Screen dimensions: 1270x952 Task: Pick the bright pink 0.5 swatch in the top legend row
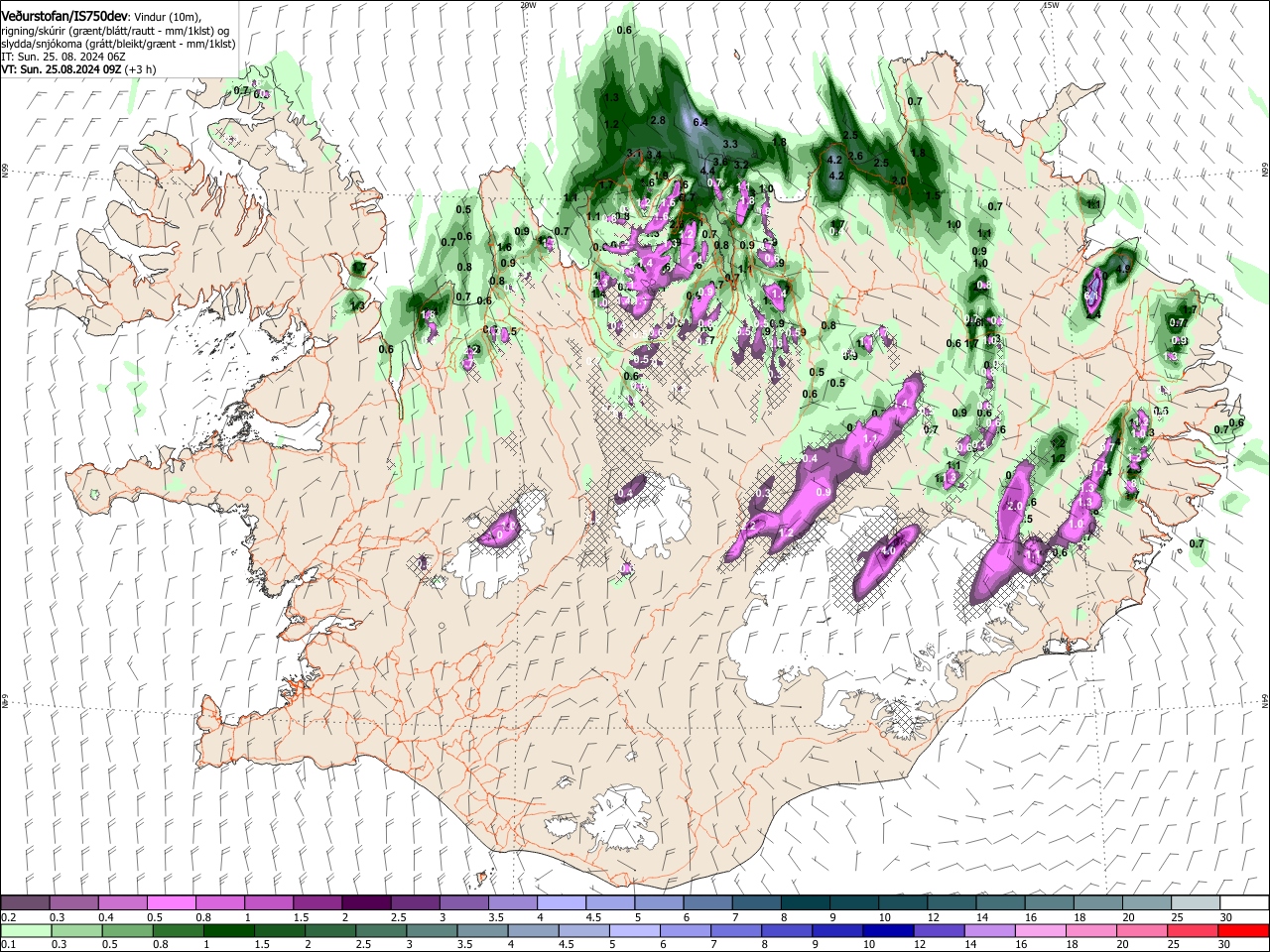tap(171, 903)
